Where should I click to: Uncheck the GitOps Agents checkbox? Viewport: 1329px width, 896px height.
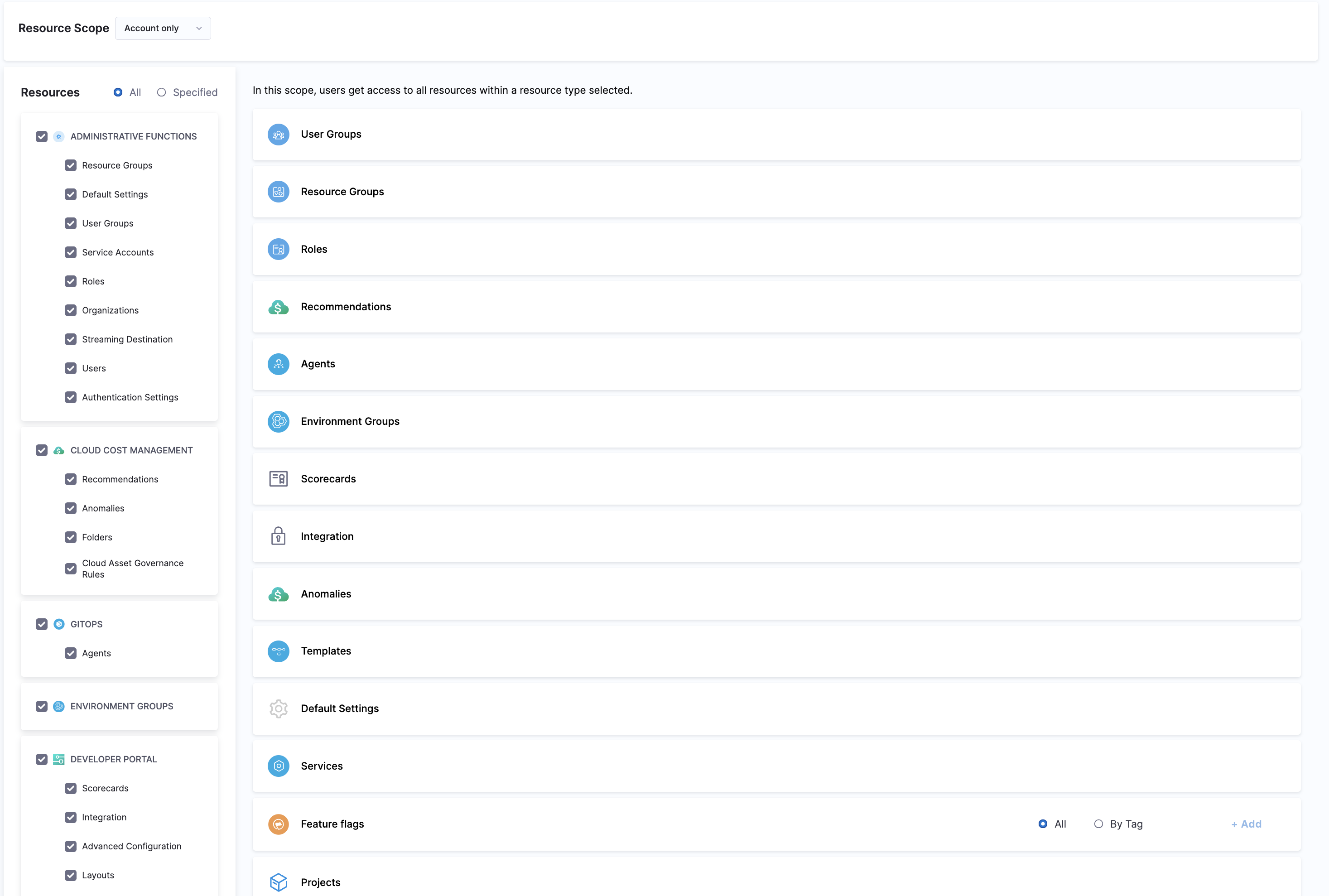[71, 653]
